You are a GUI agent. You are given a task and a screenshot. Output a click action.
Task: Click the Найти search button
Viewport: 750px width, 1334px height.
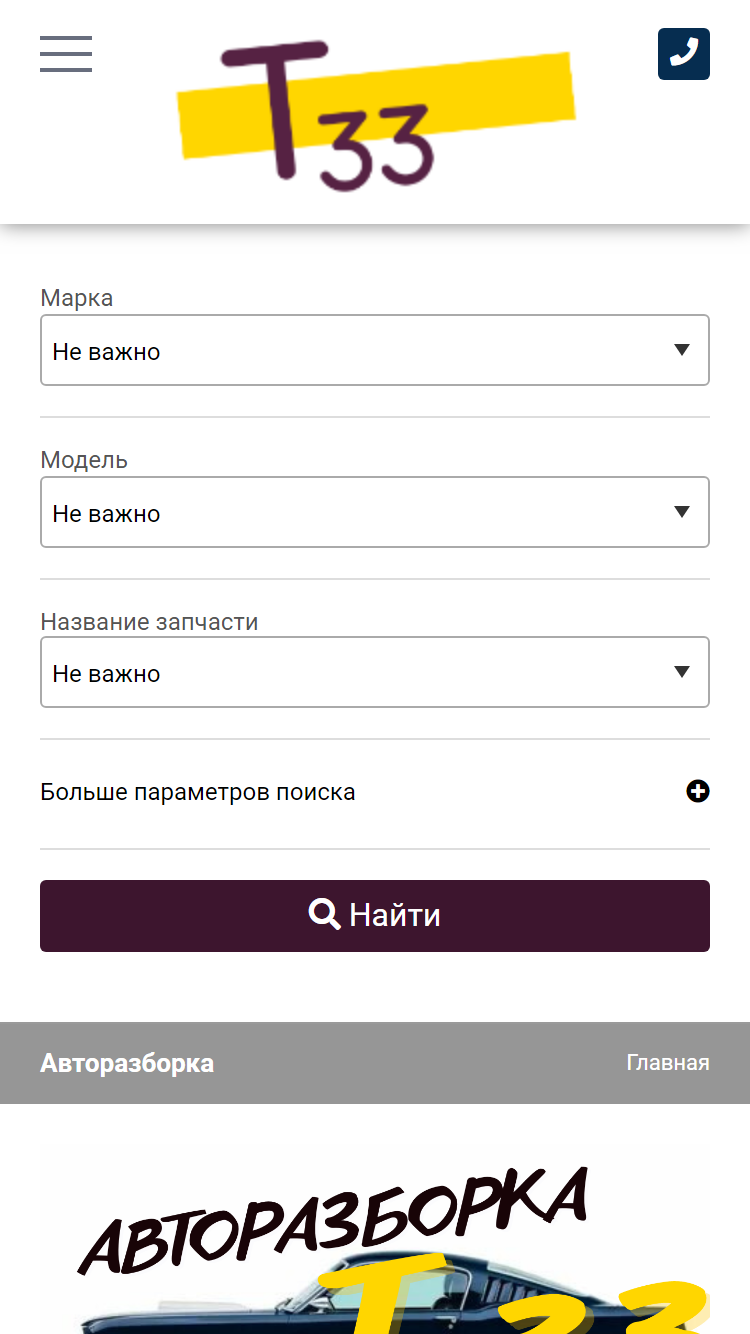click(375, 916)
